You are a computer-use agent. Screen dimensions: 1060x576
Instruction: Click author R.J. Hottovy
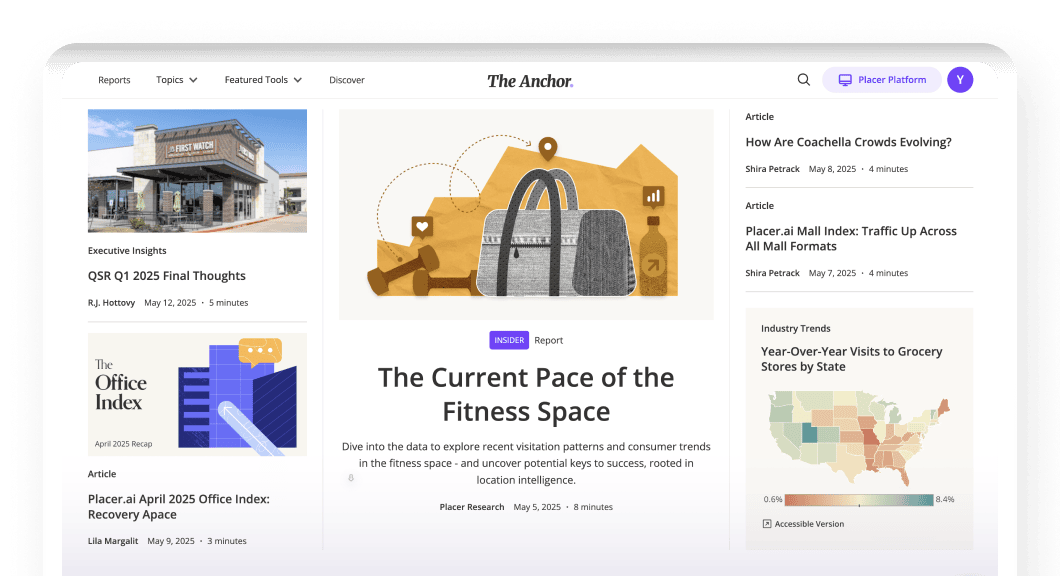coord(112,303)
